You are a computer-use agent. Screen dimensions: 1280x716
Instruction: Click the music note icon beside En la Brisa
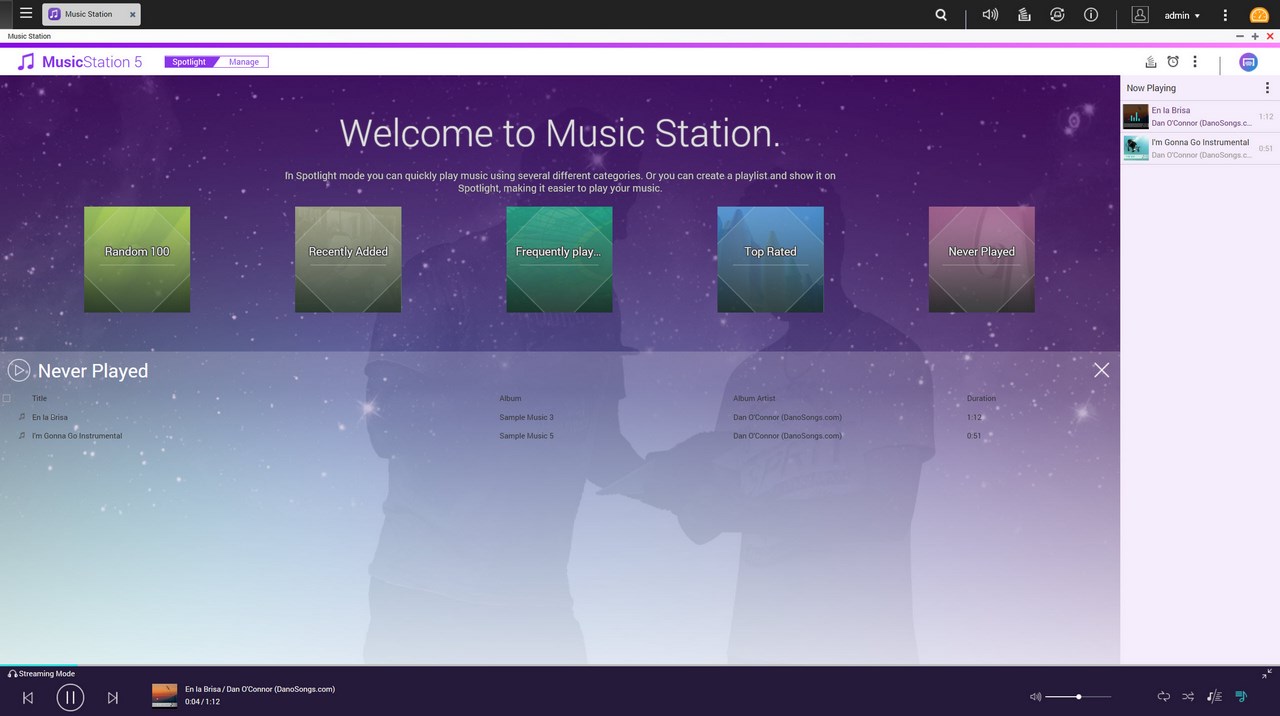(x=22, y=417)
